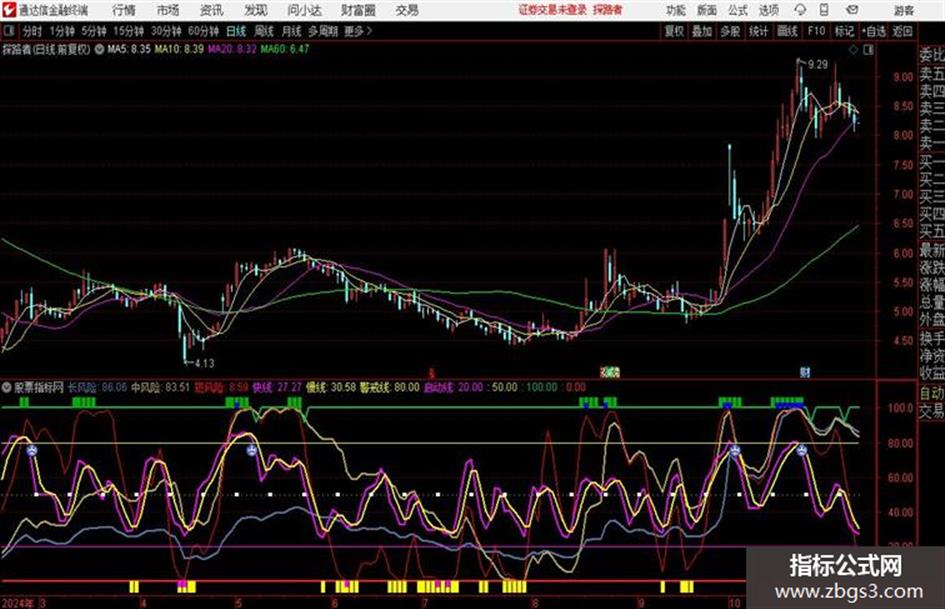Switch to 60分钟 period tab
Screen dimensions: 945x609
tap(203, 31)
